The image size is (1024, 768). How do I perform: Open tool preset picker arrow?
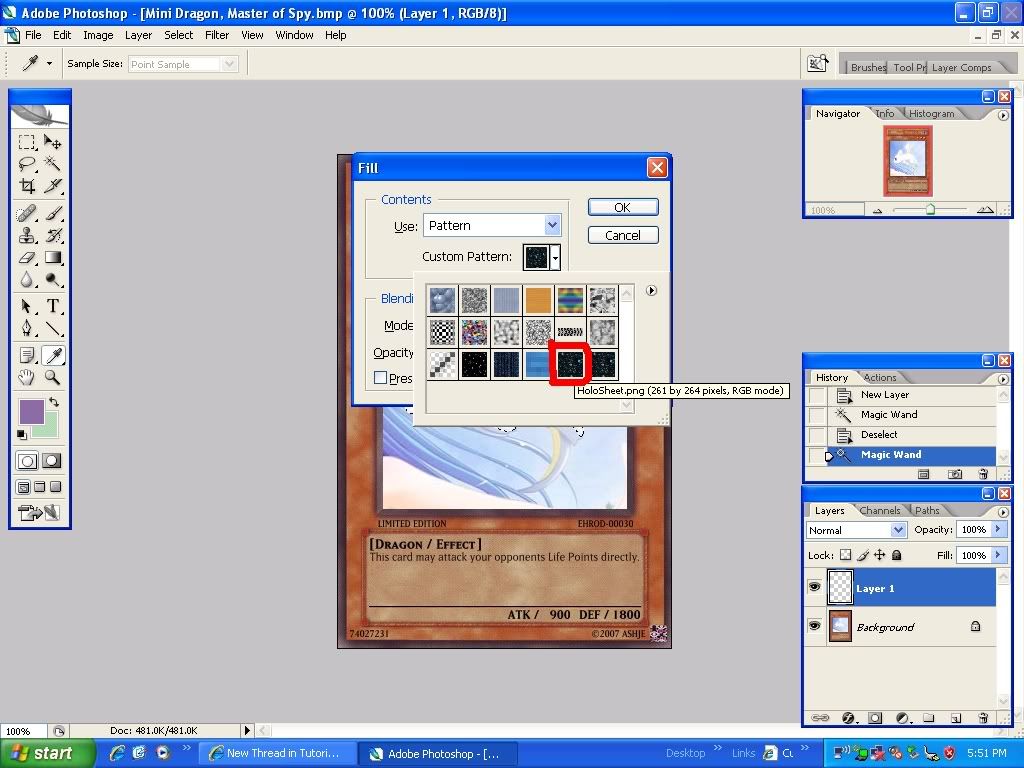pos(49,63)
